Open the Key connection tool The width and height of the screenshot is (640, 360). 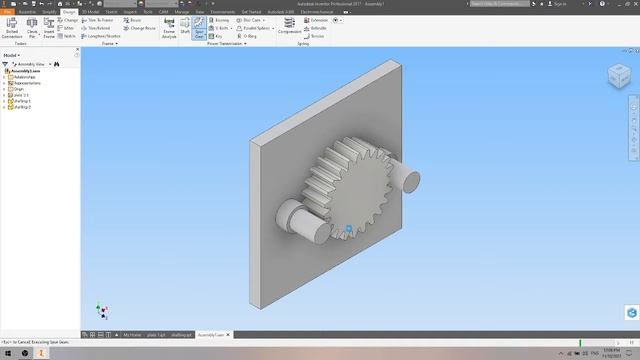click(216, 36)
